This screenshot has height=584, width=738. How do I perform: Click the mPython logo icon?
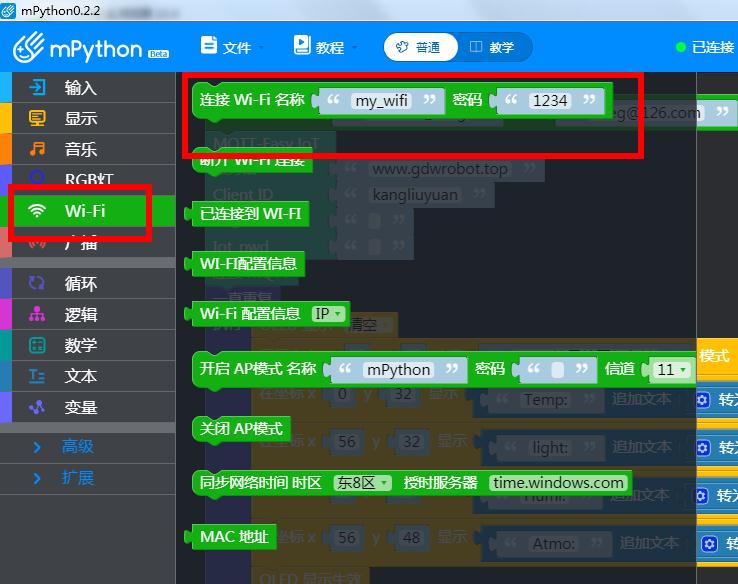[28, 47]
